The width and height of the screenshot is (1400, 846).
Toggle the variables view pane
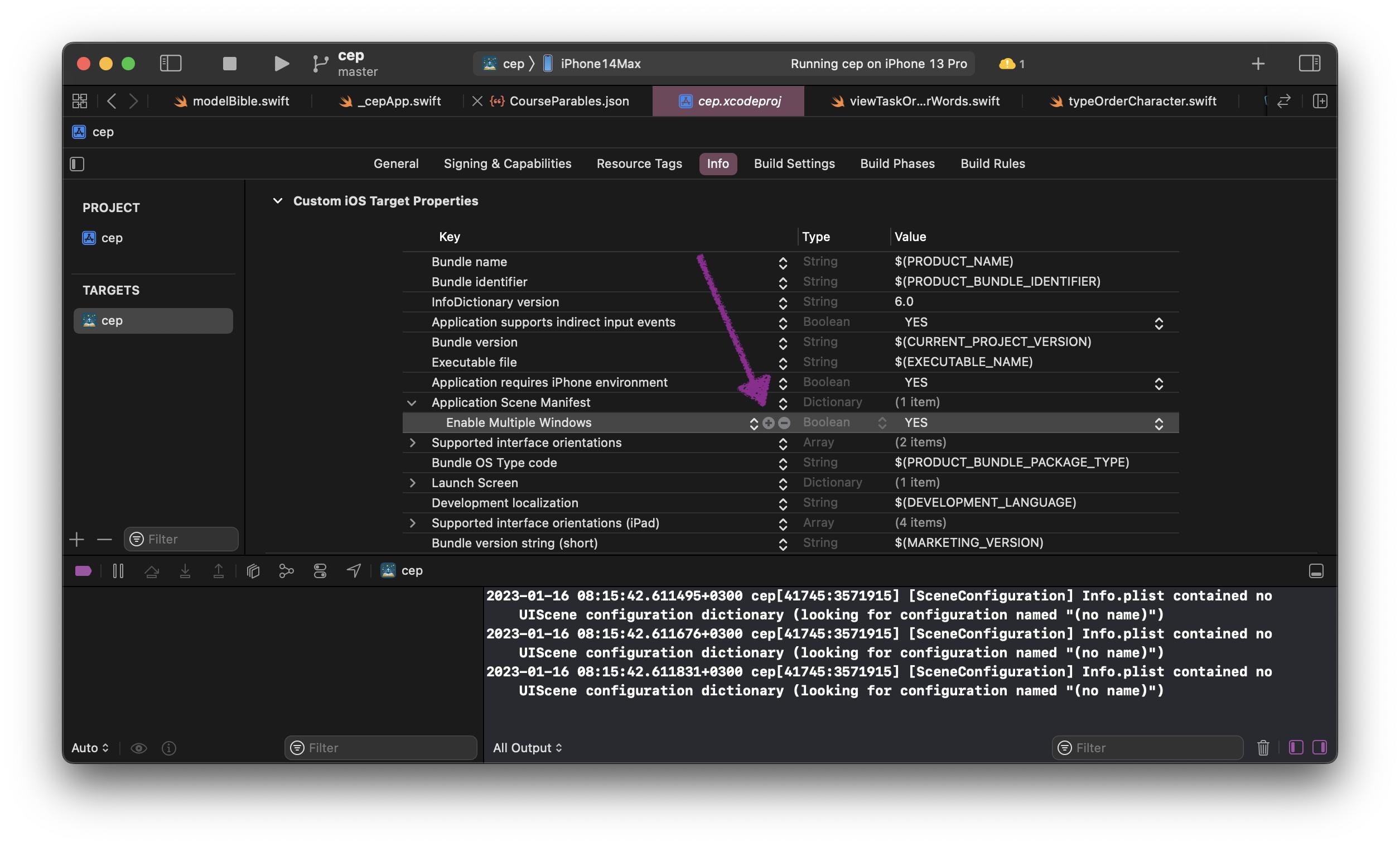[x=1296, y=747]
